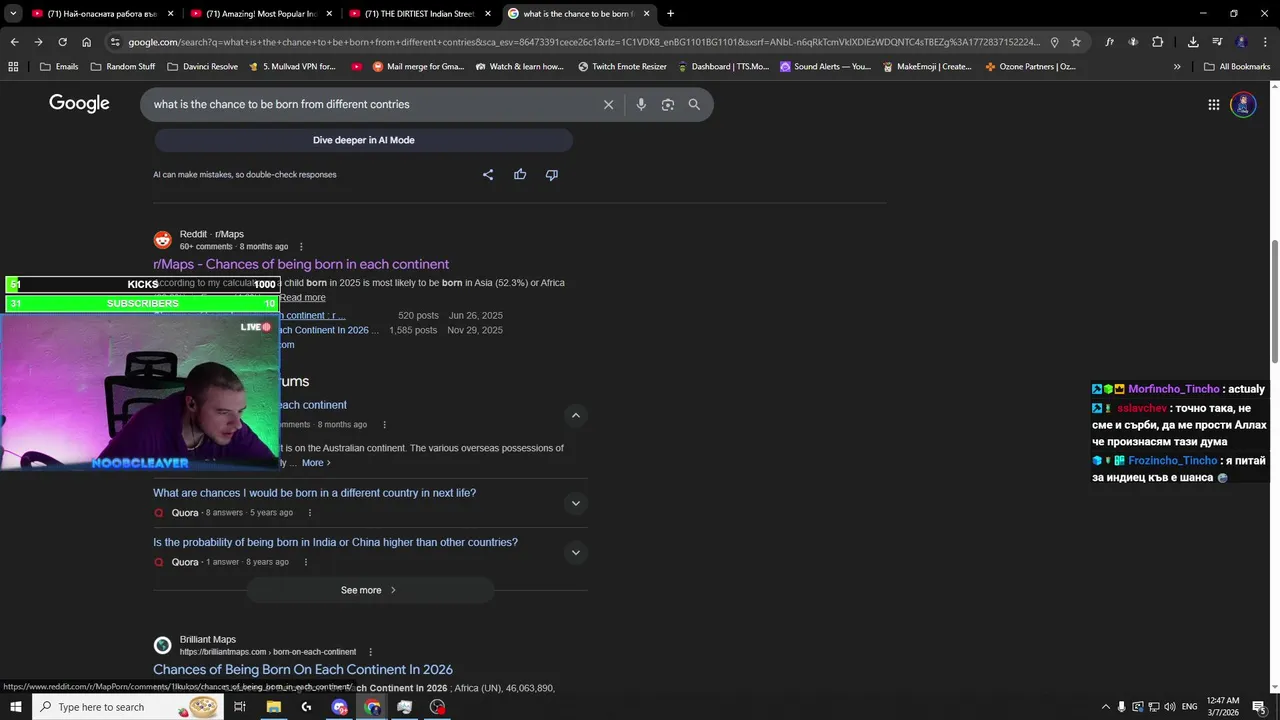Click the page vertical scrollbar

[x=1274, y=302]
